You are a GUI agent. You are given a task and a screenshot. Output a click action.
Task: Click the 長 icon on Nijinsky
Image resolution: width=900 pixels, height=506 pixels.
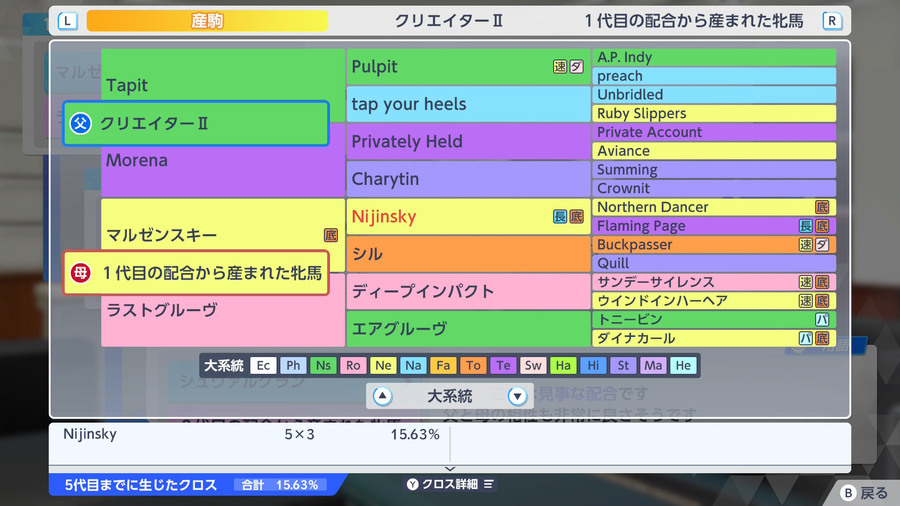point(560,216)
